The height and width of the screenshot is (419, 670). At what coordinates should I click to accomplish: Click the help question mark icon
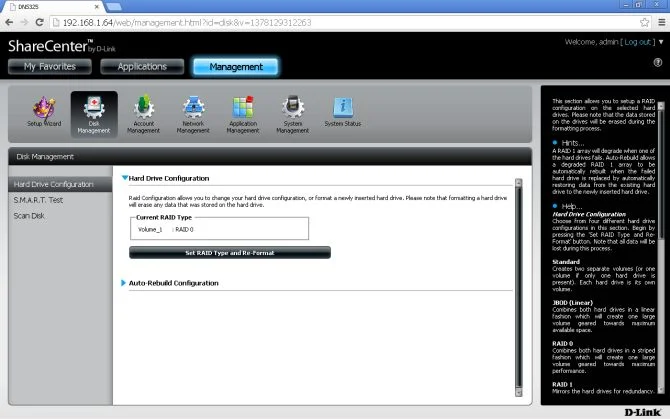pyautogui.click(x=658, y=63)
